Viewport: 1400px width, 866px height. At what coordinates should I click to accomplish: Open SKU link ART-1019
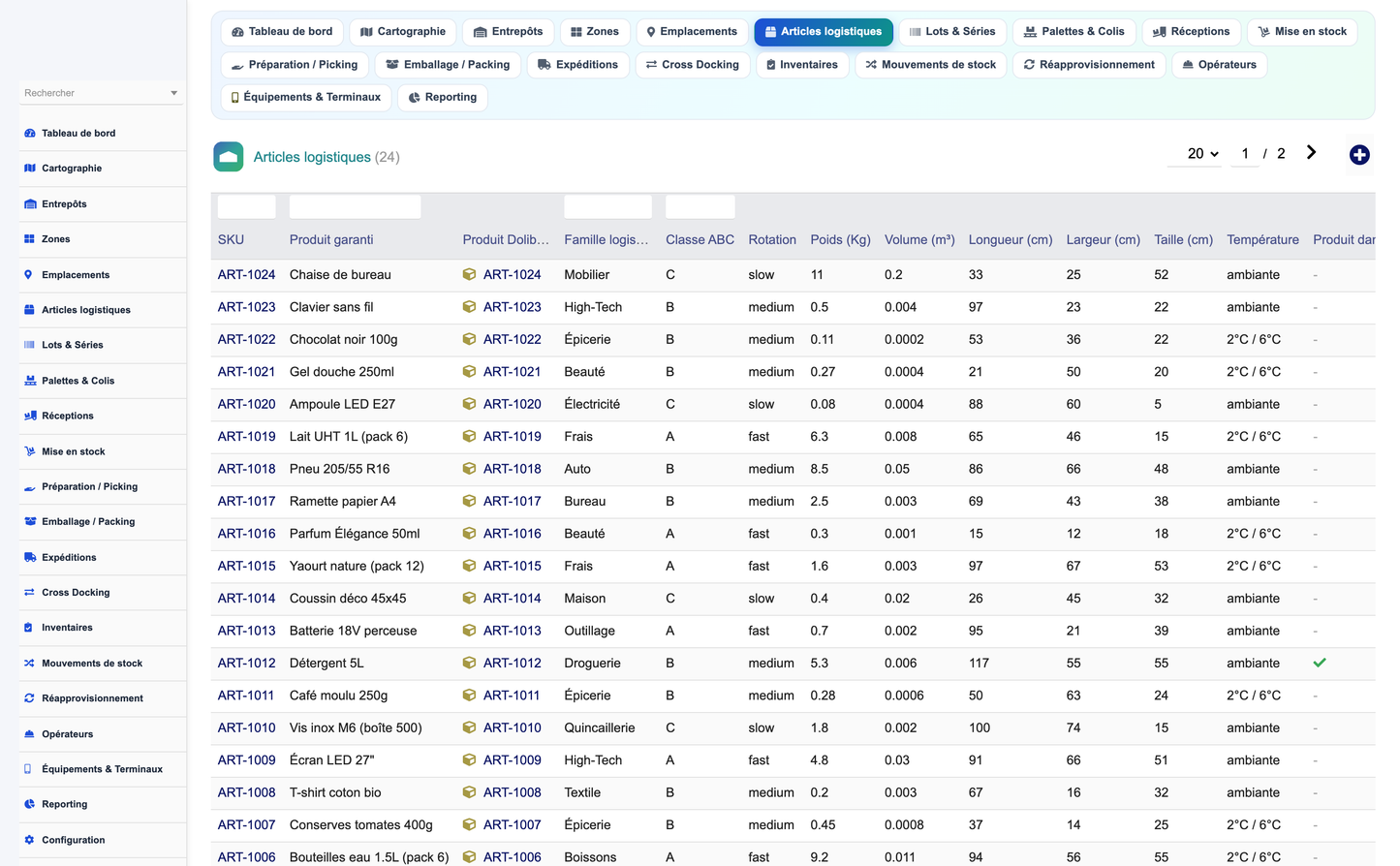tap(246, 437)
